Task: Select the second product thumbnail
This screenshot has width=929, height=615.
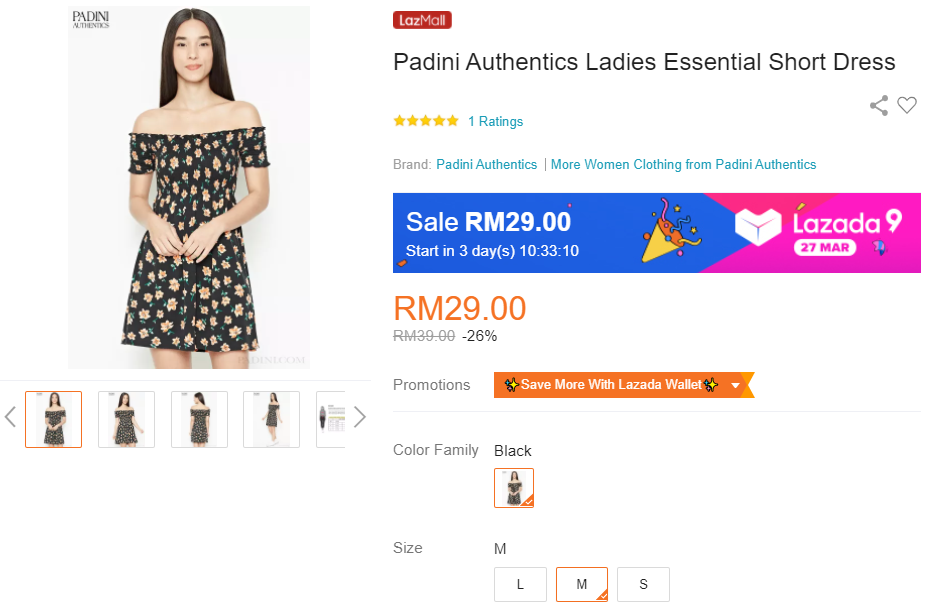Action: point(126,419)
